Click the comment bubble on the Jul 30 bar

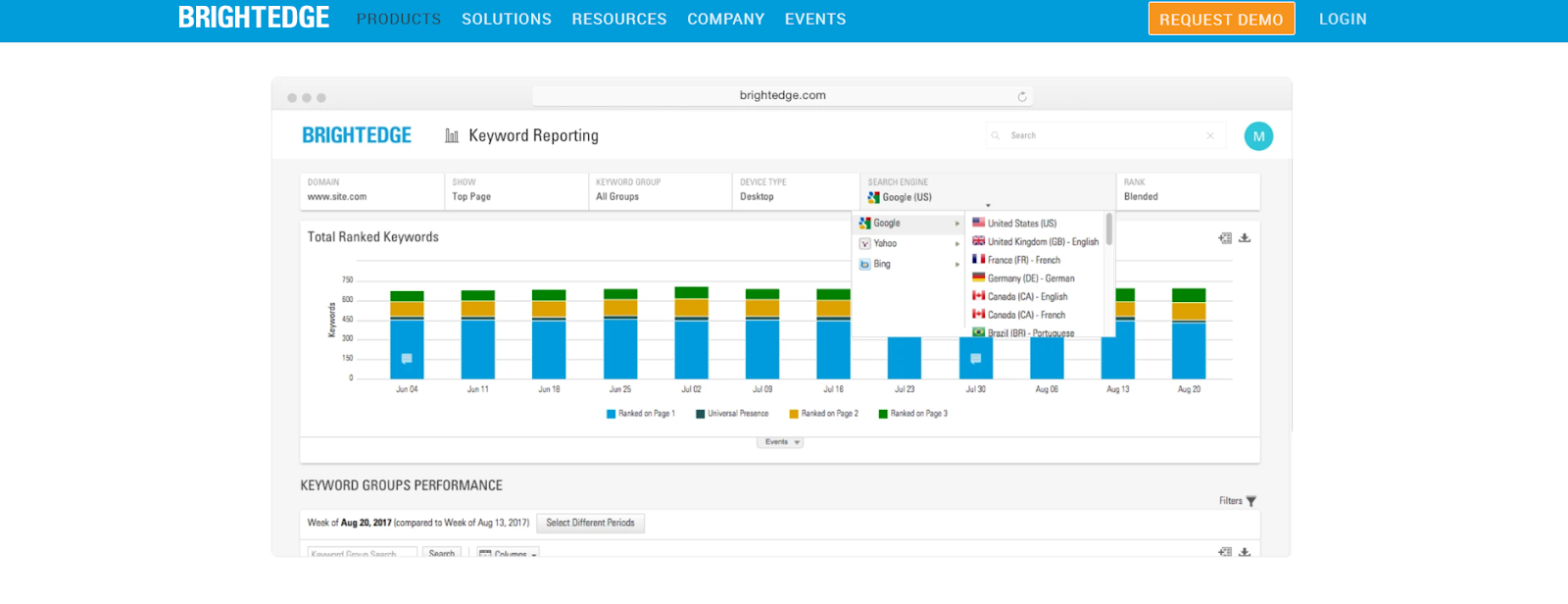coord(975,359)
